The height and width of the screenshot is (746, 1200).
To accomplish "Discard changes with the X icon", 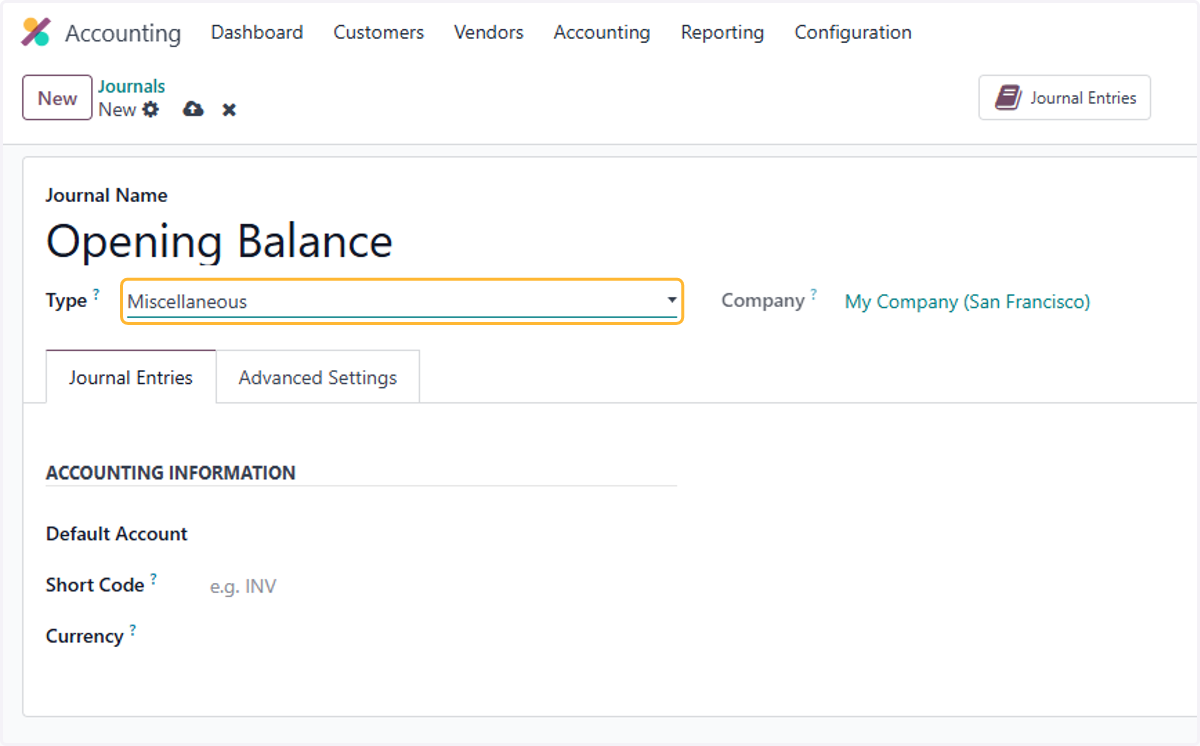I will point(229,110).
